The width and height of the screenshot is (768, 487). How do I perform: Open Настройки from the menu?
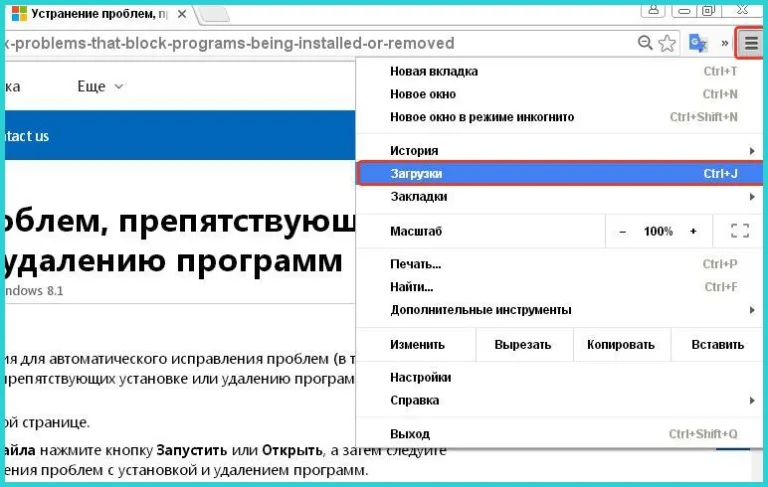[x=559, y=377]
